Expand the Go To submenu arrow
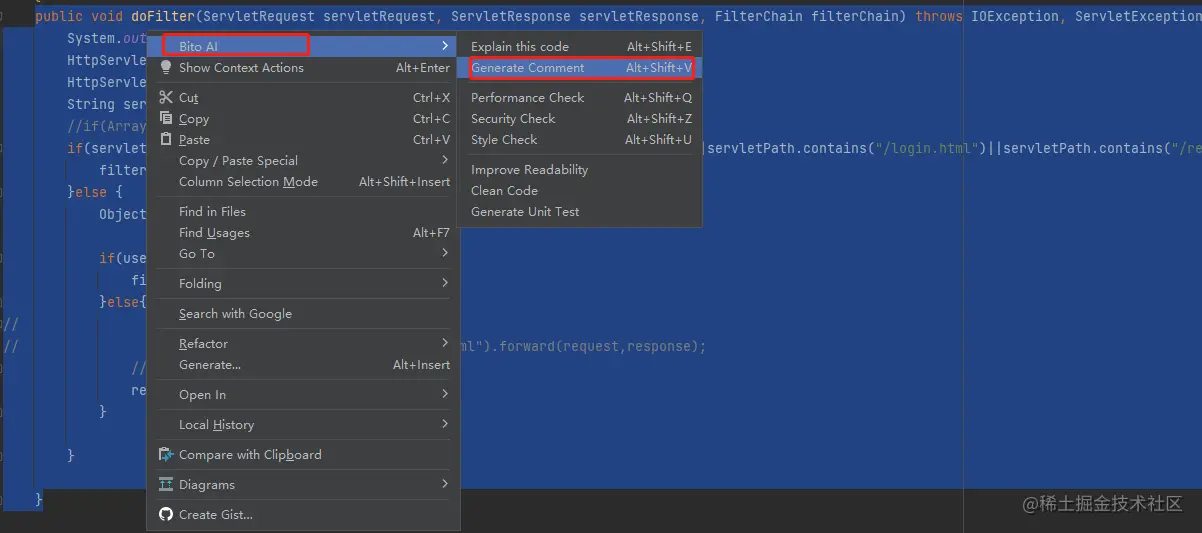Viewport: 1202px width, 533px height. (x=445, y=253)
